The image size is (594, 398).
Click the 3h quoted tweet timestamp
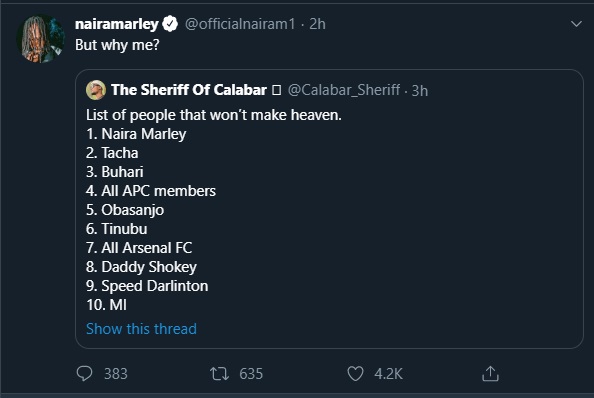click(420, 91)
